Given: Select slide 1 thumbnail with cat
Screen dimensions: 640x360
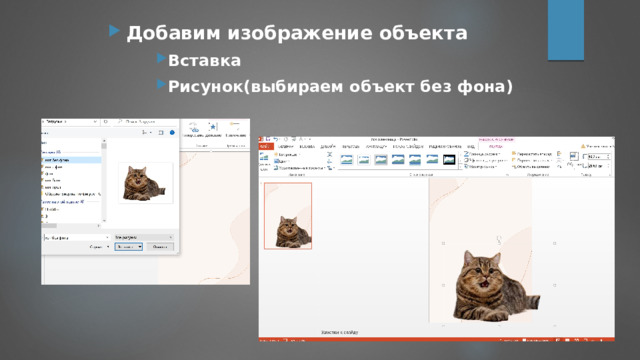Looking at the screenshot, I should [288, 216].
